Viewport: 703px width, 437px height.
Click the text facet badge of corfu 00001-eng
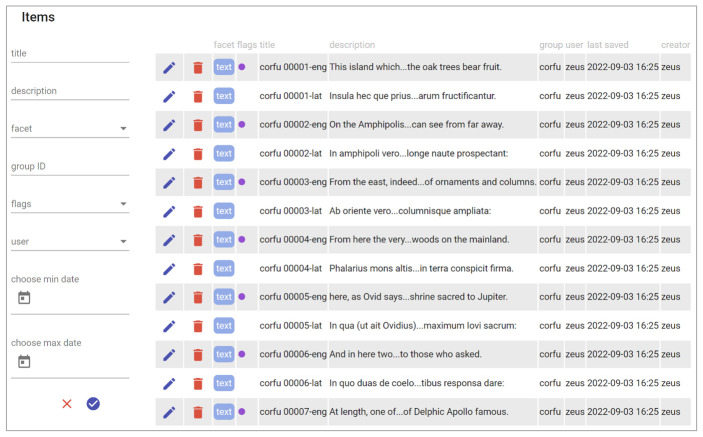point(224,67)
